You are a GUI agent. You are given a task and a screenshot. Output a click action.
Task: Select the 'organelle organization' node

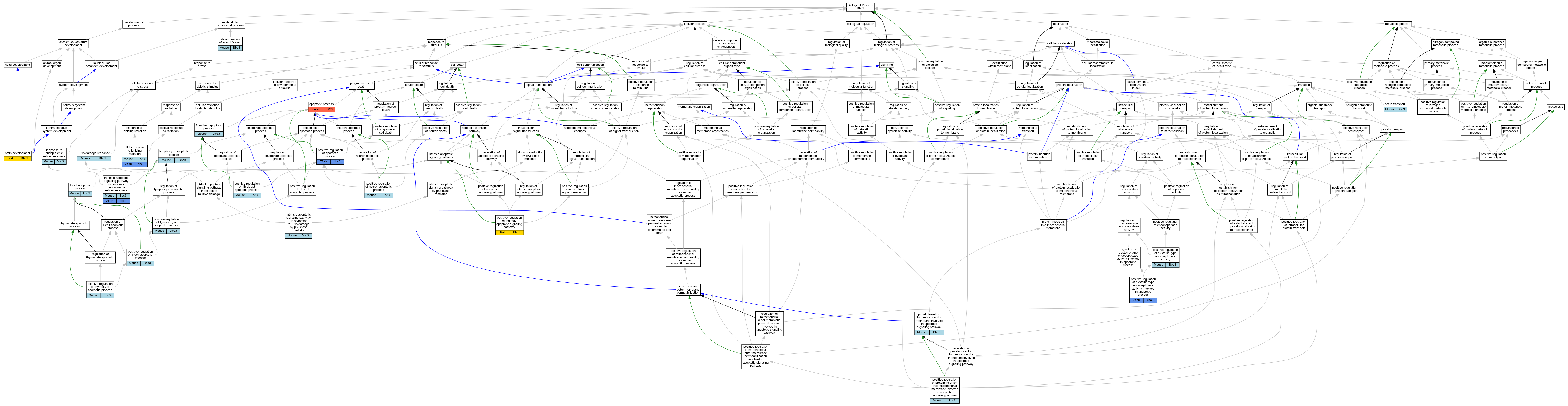tap(711, 85)
